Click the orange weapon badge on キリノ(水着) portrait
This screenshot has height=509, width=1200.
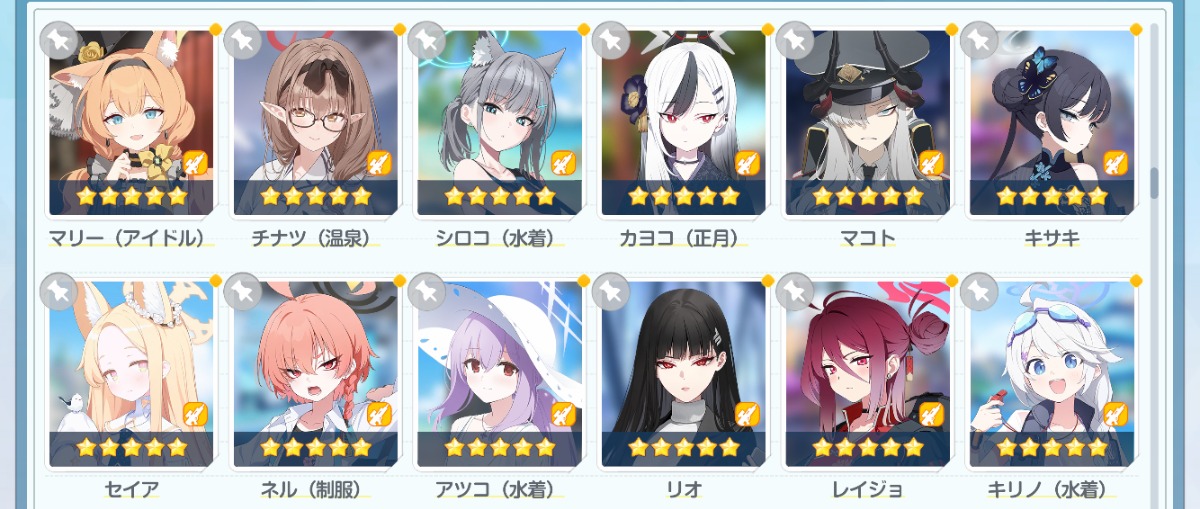pos(1115,414)
